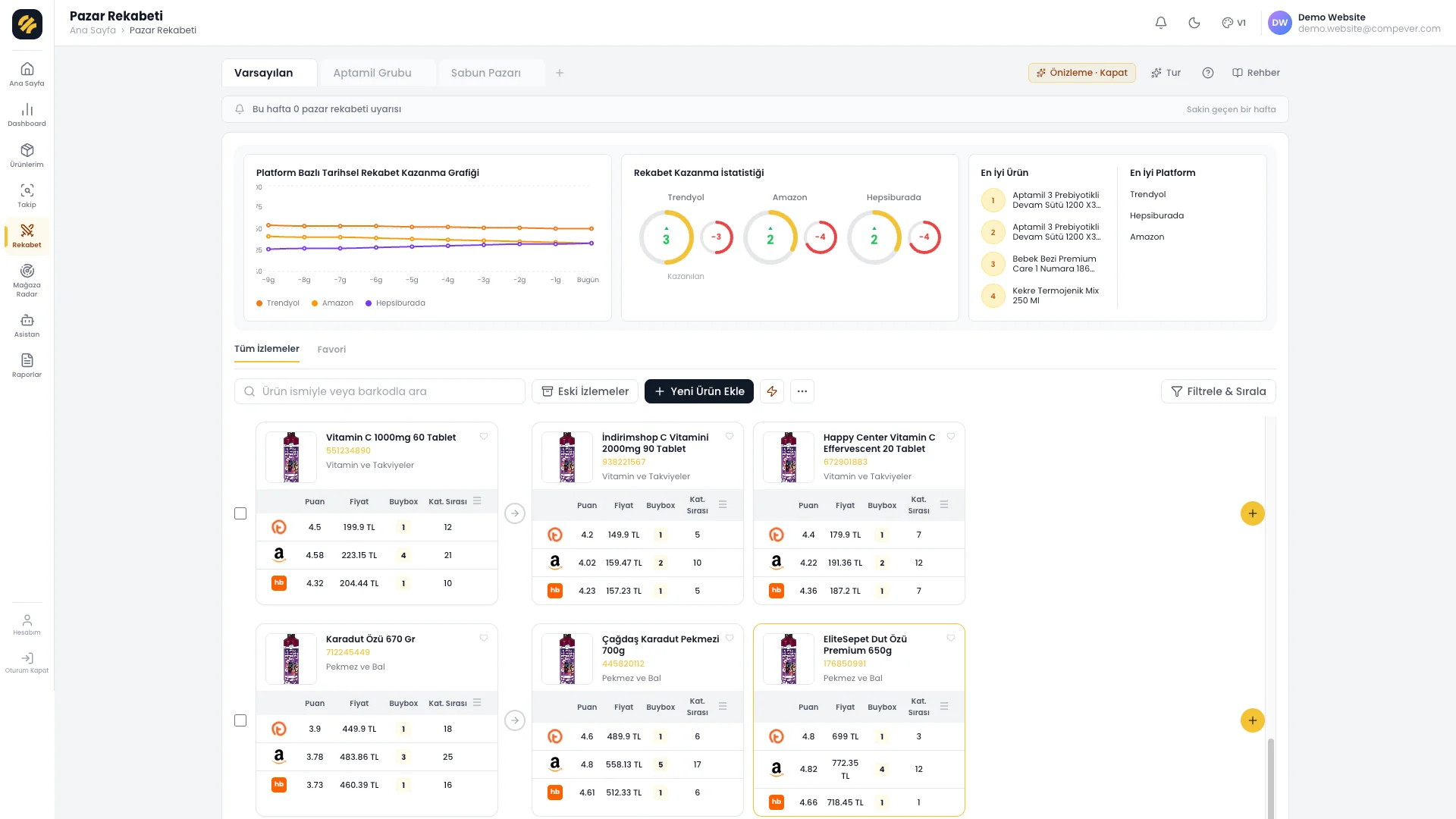Click the app logo at top left
This screenshot has width=1456, height=819.
(27, 24)
